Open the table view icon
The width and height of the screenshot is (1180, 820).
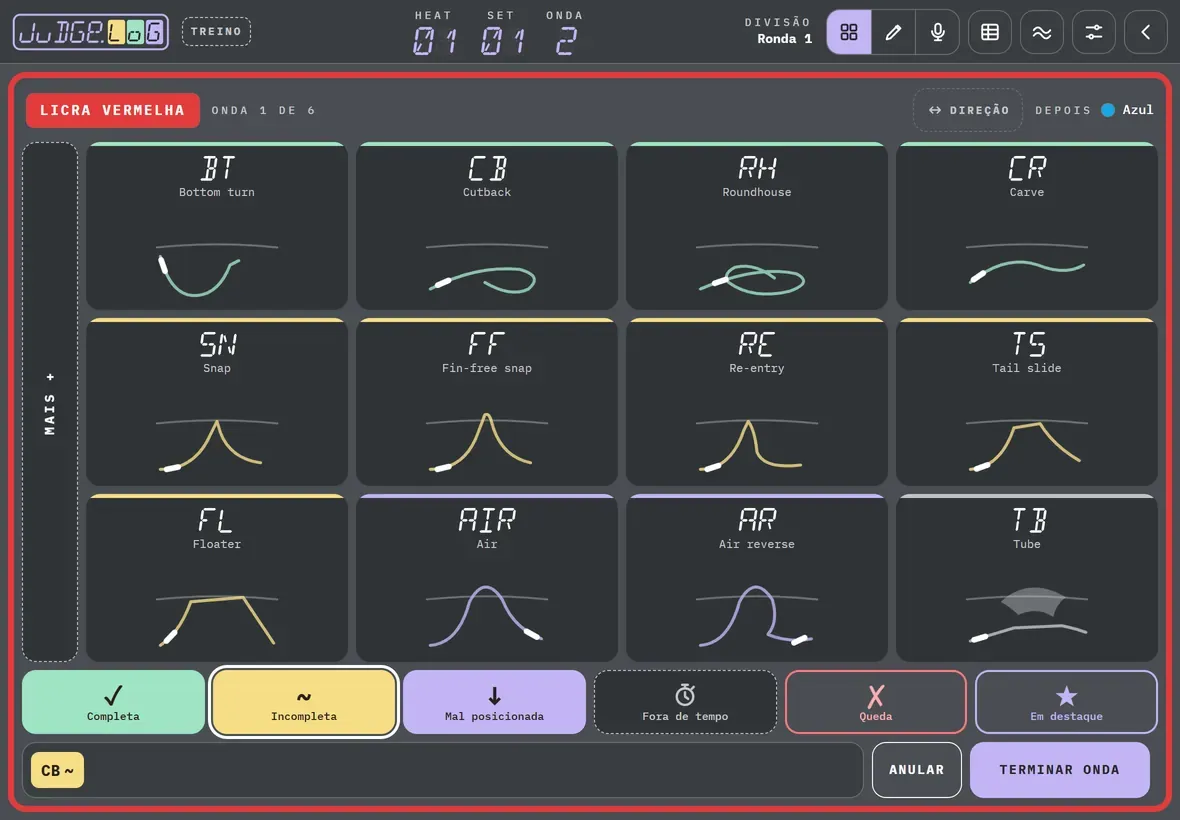990,32
